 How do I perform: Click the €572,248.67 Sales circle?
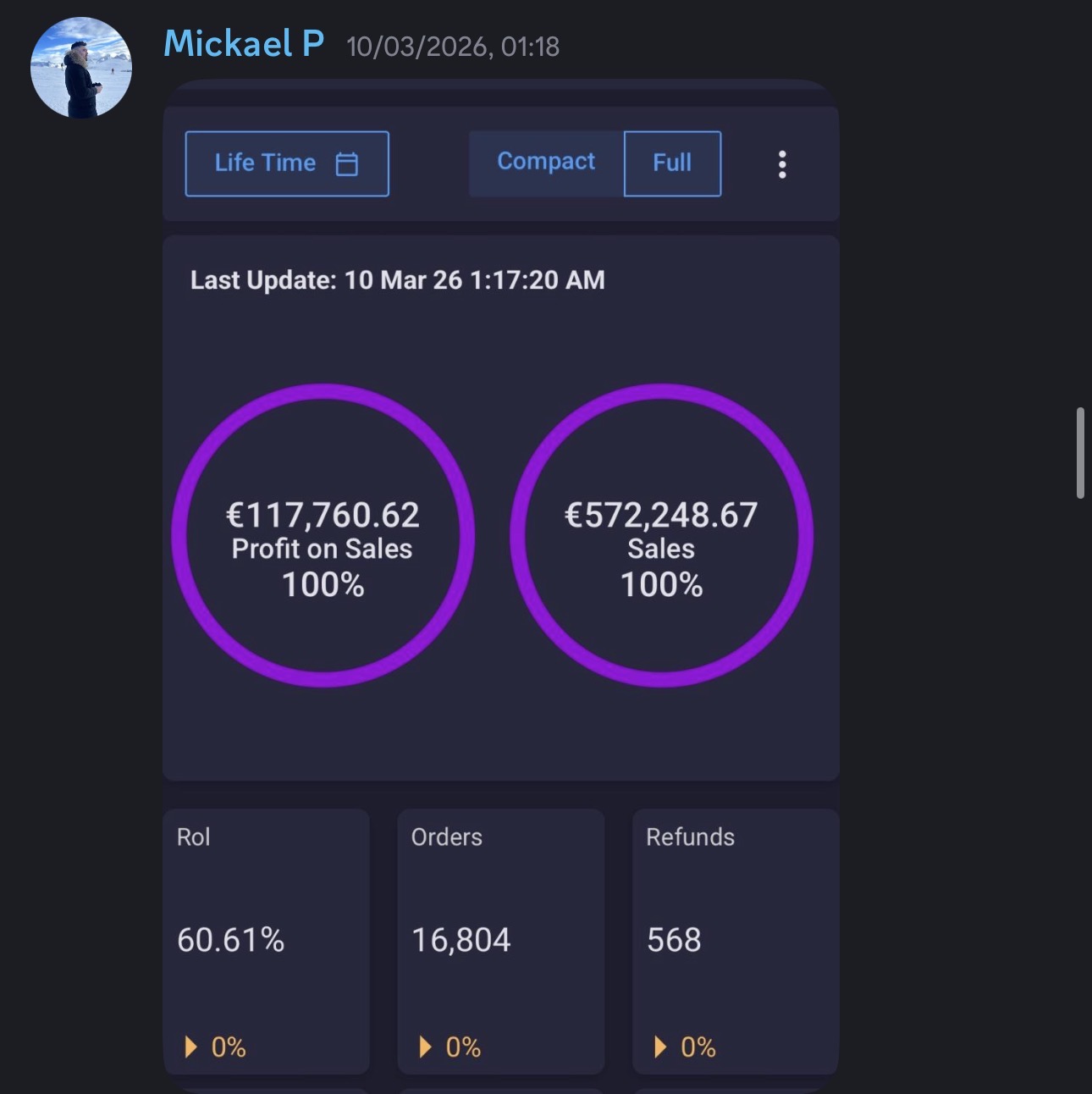(x=661, y=536)
